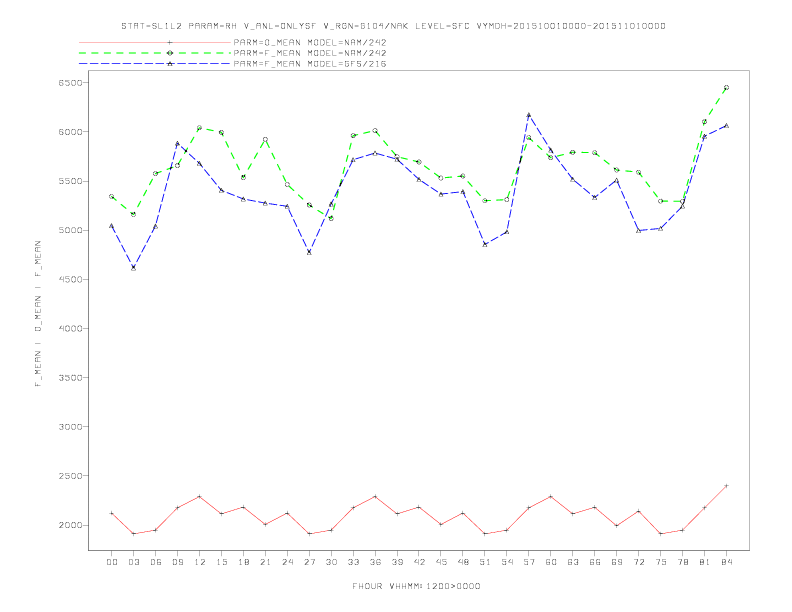792x612 pixels.
Task: Click y-axis tick label 2000
Action: click(x=70, y=525)
